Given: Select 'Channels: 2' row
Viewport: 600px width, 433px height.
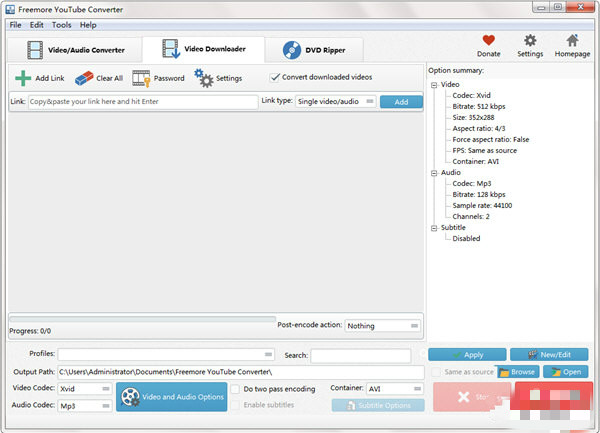Looking at the screenshot, I should click(471, 216).
